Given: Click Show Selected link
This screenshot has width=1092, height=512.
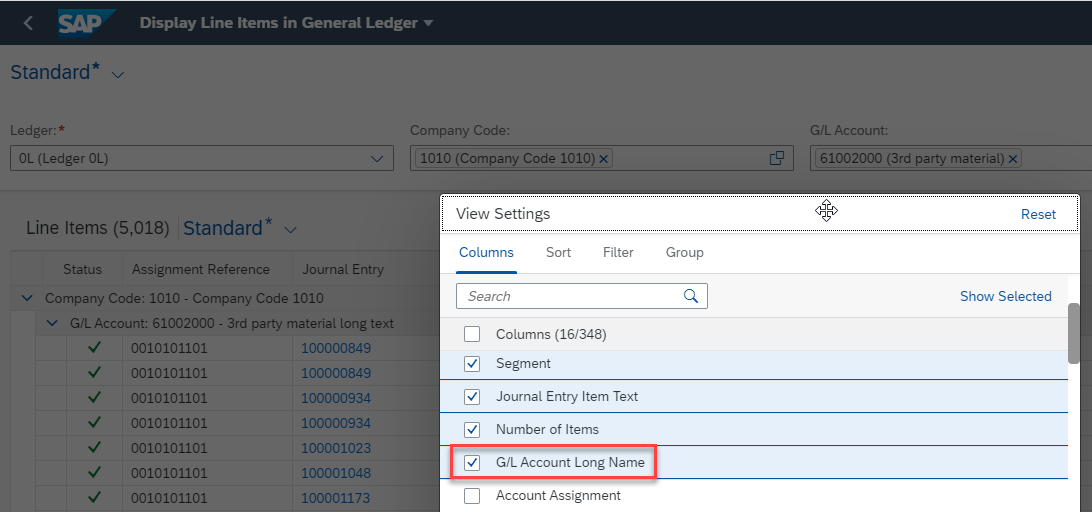Looking at the screenshot, I should (x=1006, y=296).
